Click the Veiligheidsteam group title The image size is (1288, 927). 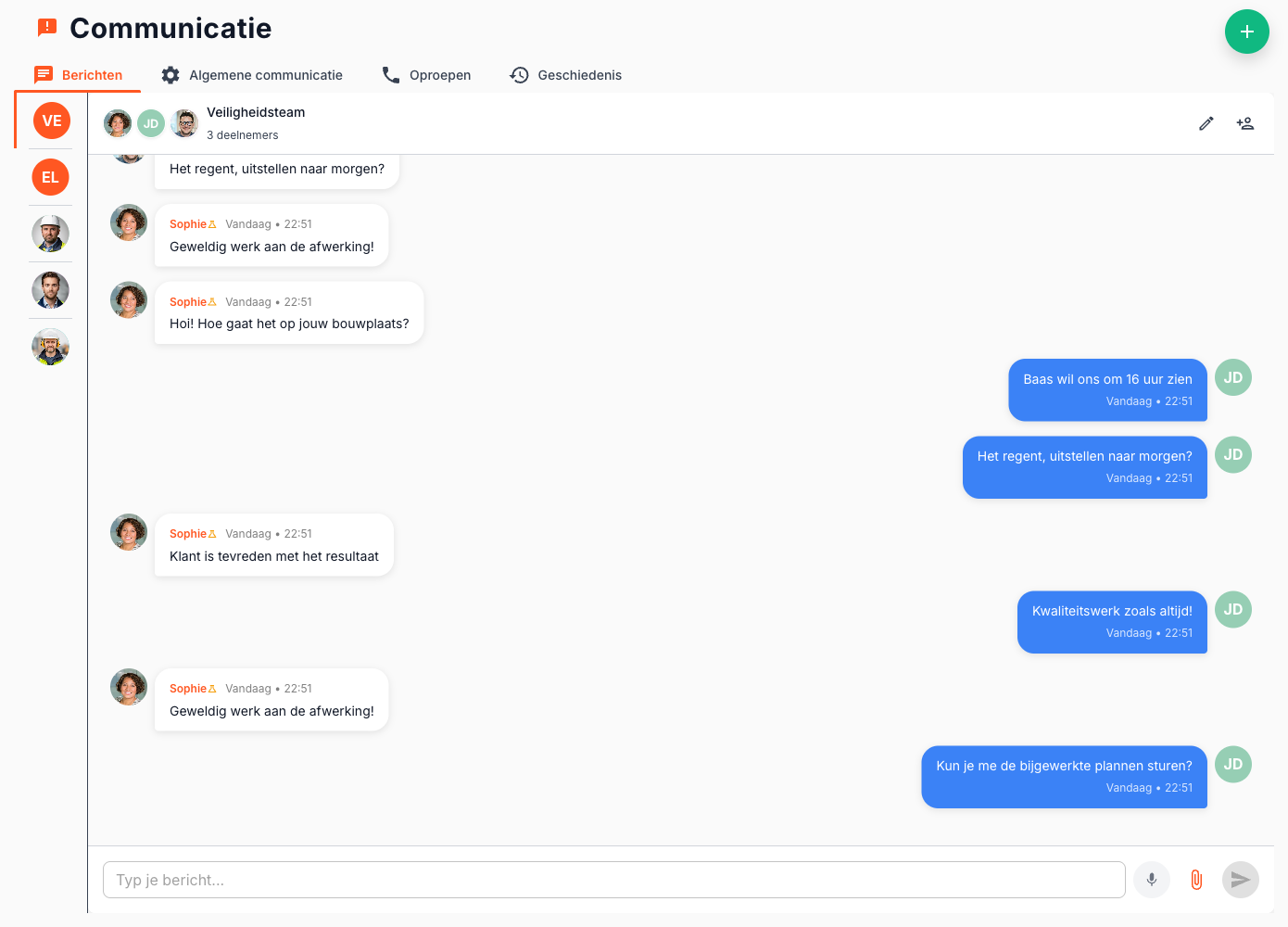click(x=256, y=112)
